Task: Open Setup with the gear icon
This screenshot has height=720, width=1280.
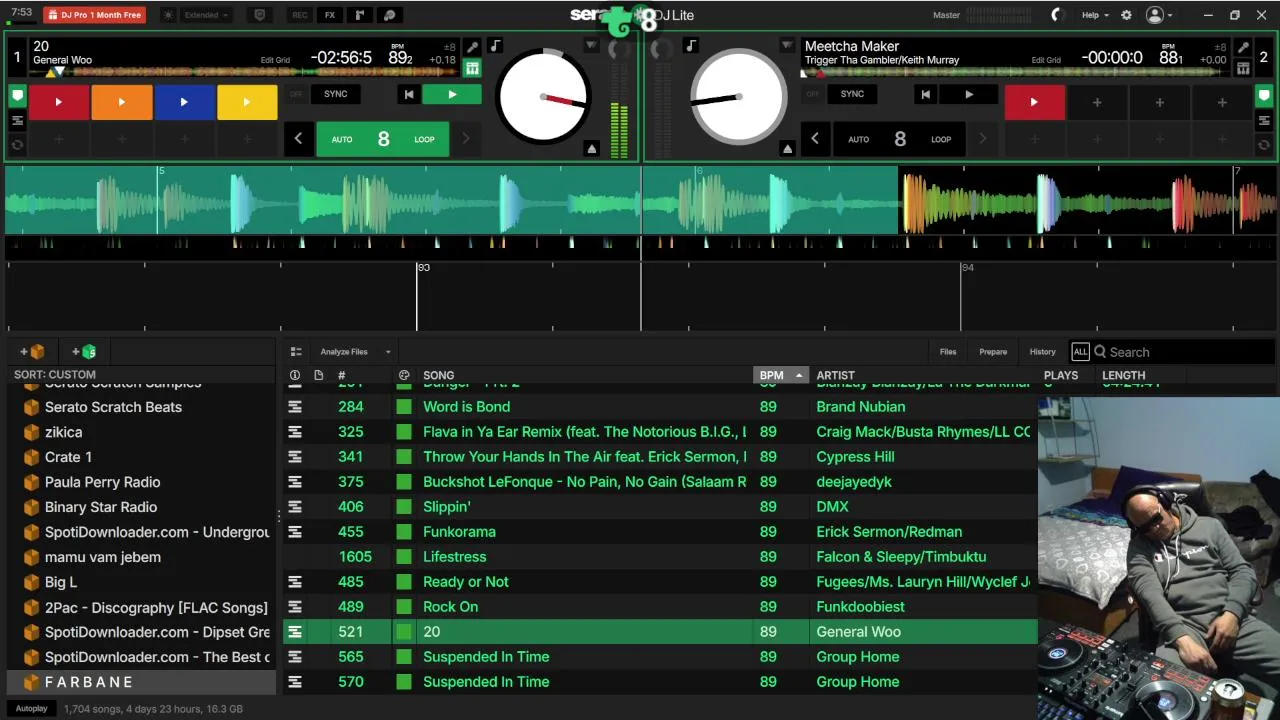Action: tap(1127, 15)
